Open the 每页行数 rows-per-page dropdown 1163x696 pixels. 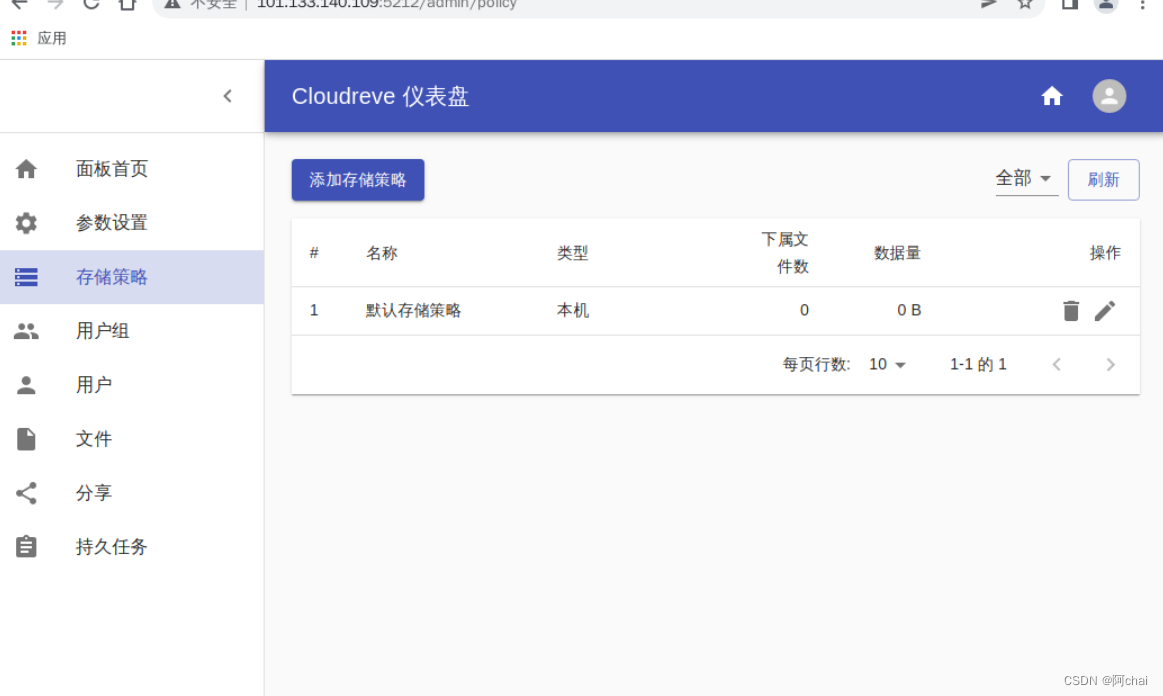[x=886, y=364]
